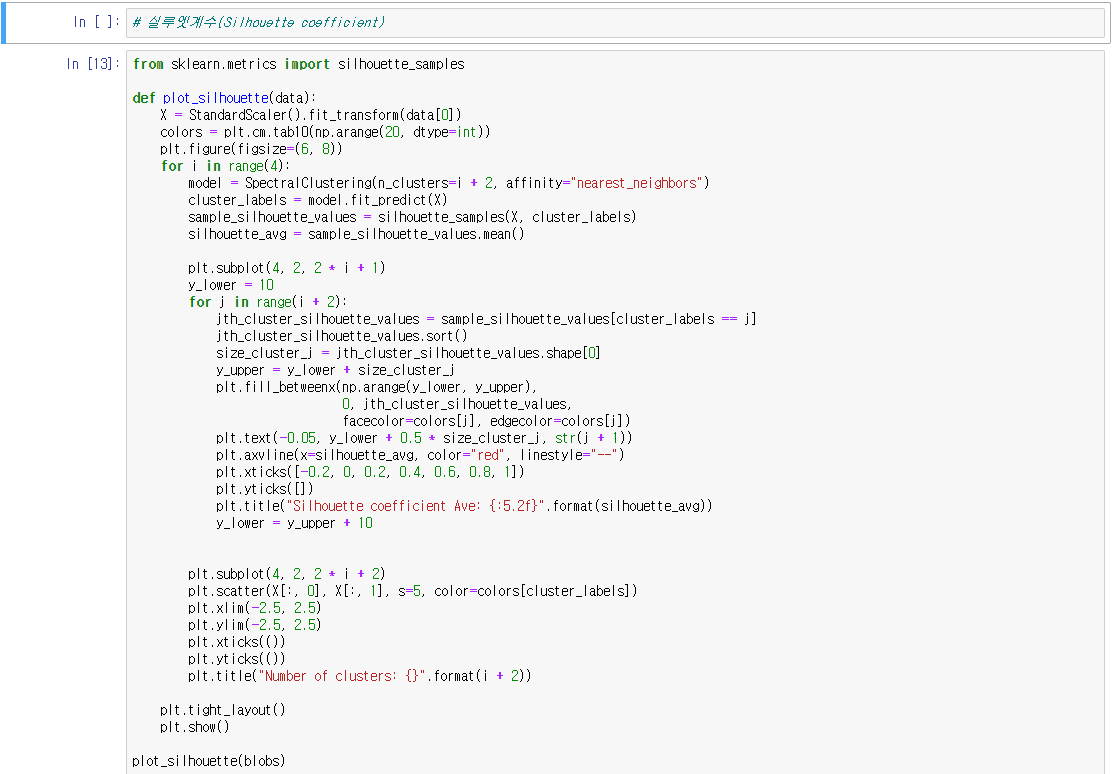Click the 'plt.yticks(())' line
Screen dimensions: 1113x774
[x=237, y=660]
